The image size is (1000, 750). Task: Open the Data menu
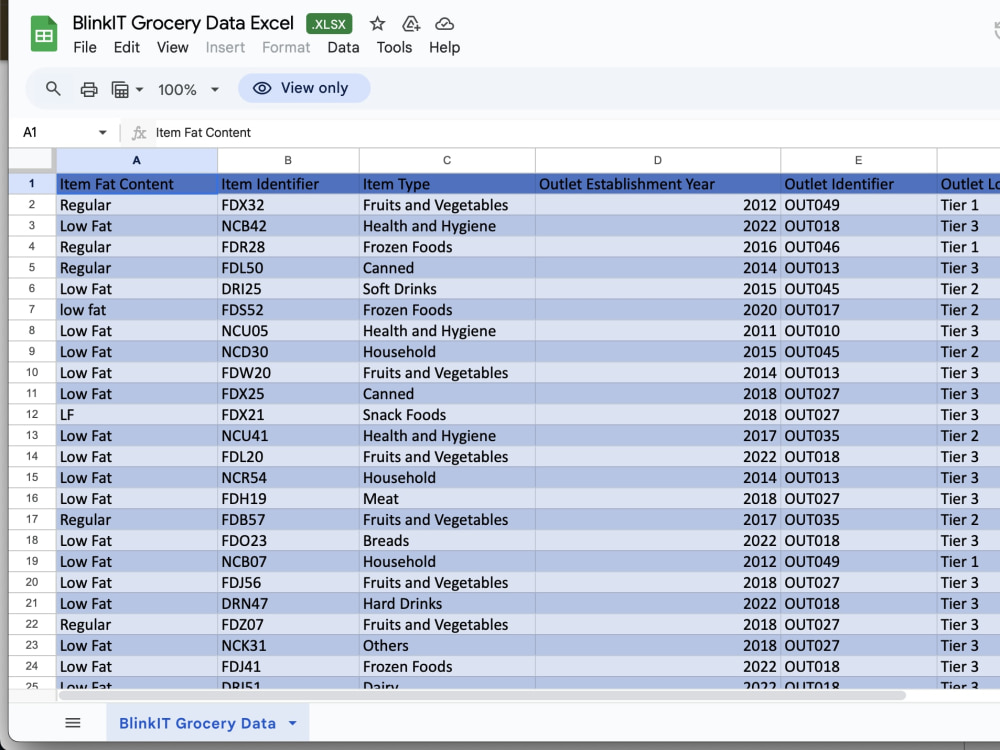tap(343, 48)
